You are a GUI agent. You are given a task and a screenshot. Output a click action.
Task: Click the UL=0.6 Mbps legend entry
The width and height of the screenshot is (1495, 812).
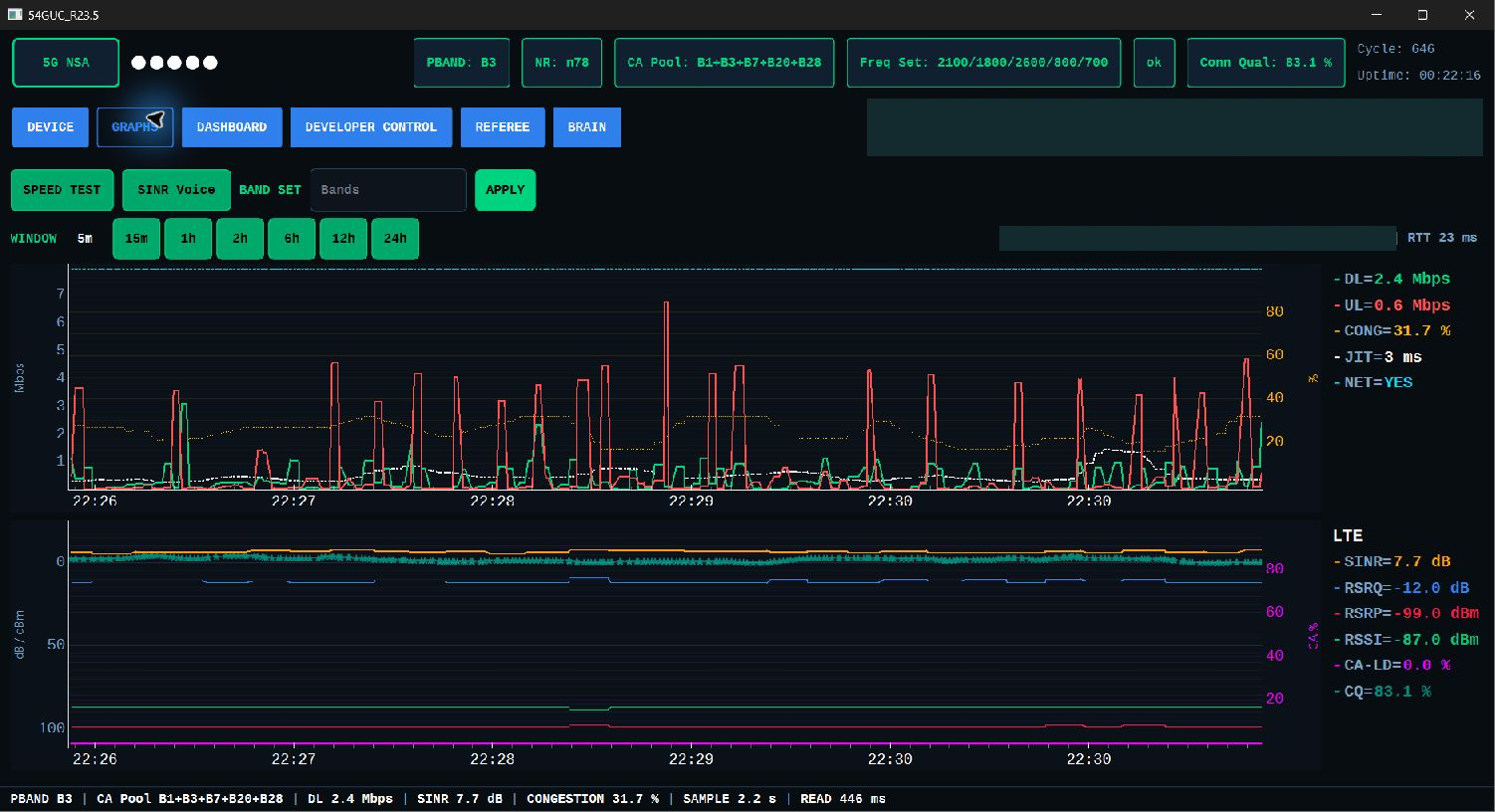coord(1392,305)
